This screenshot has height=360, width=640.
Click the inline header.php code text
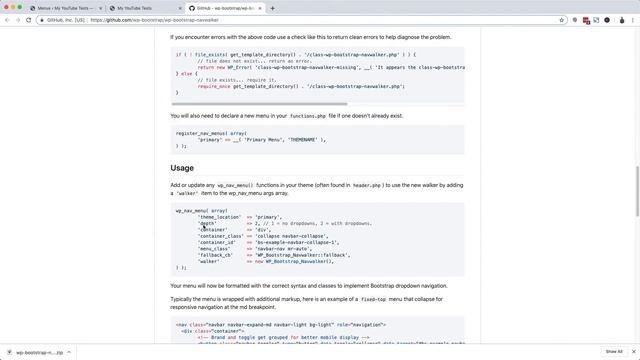pyautogui.click(x=367, y=185)
